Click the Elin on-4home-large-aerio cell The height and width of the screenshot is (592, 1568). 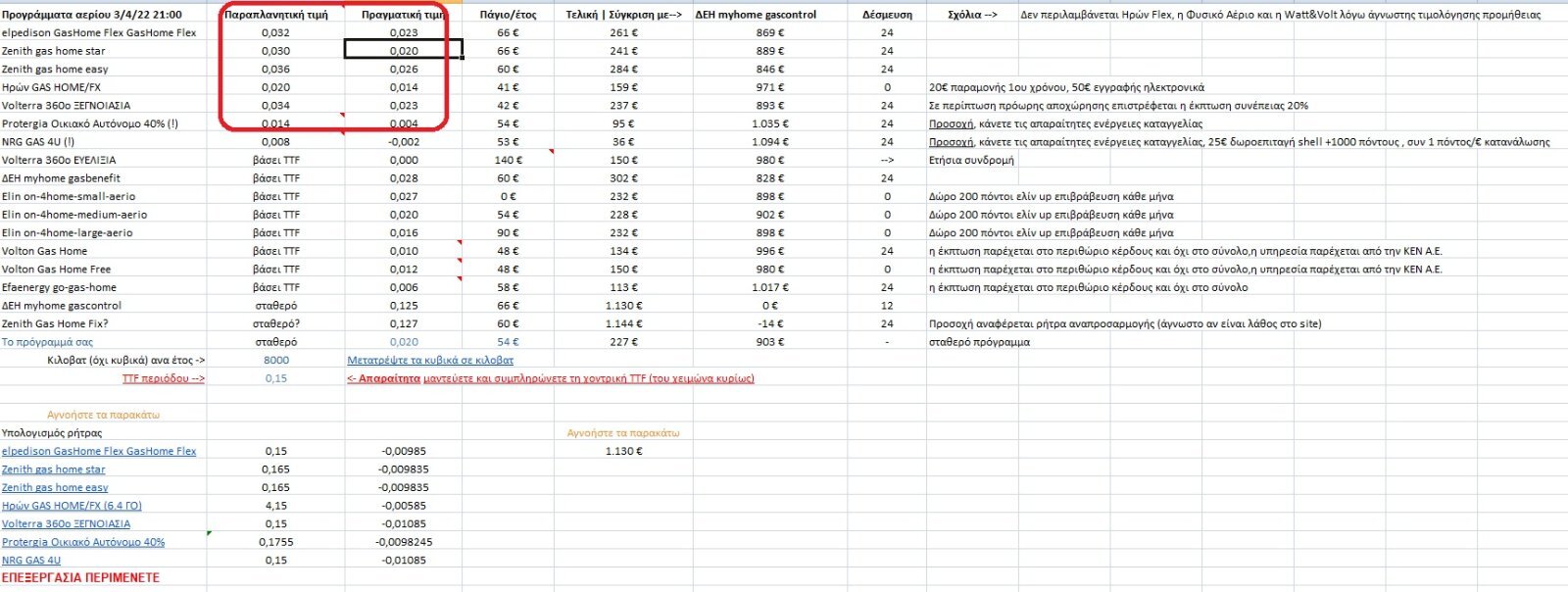tap(67, 232)
